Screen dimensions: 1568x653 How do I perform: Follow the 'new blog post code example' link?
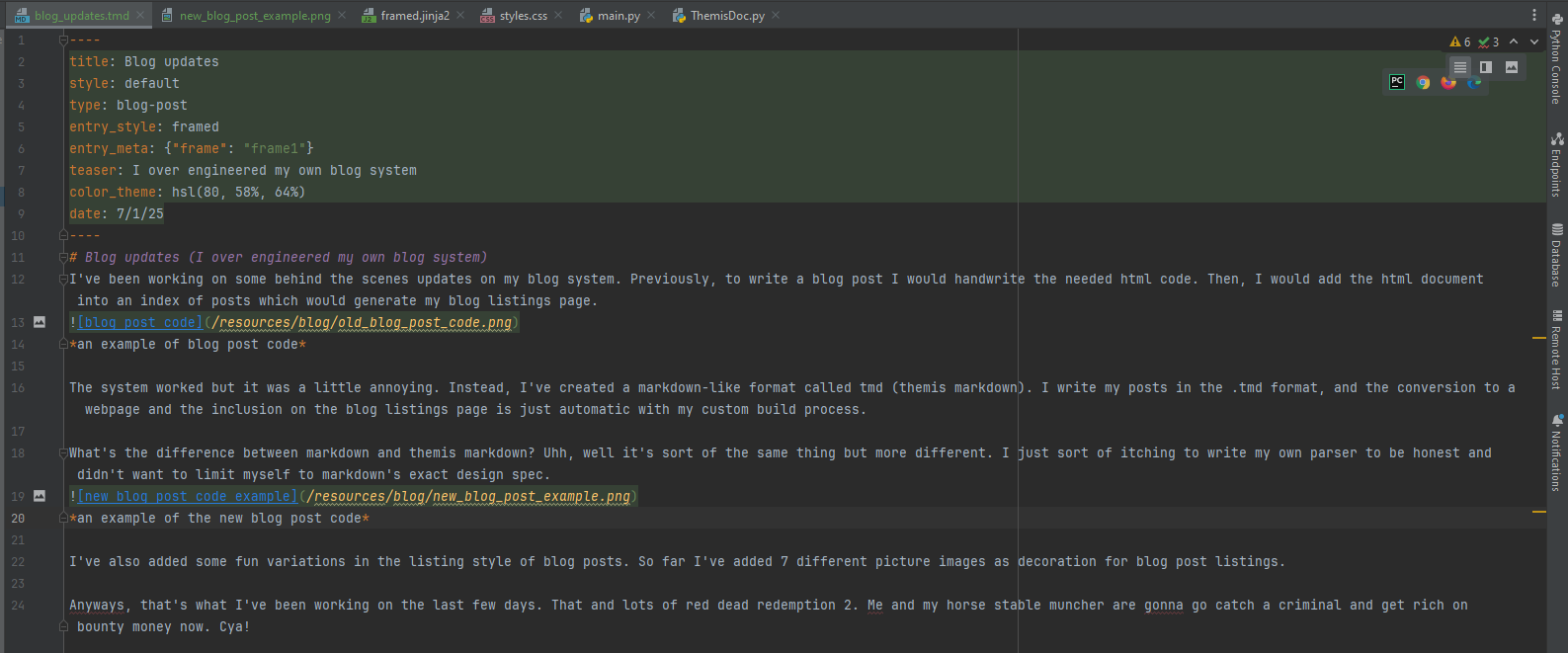187,496
